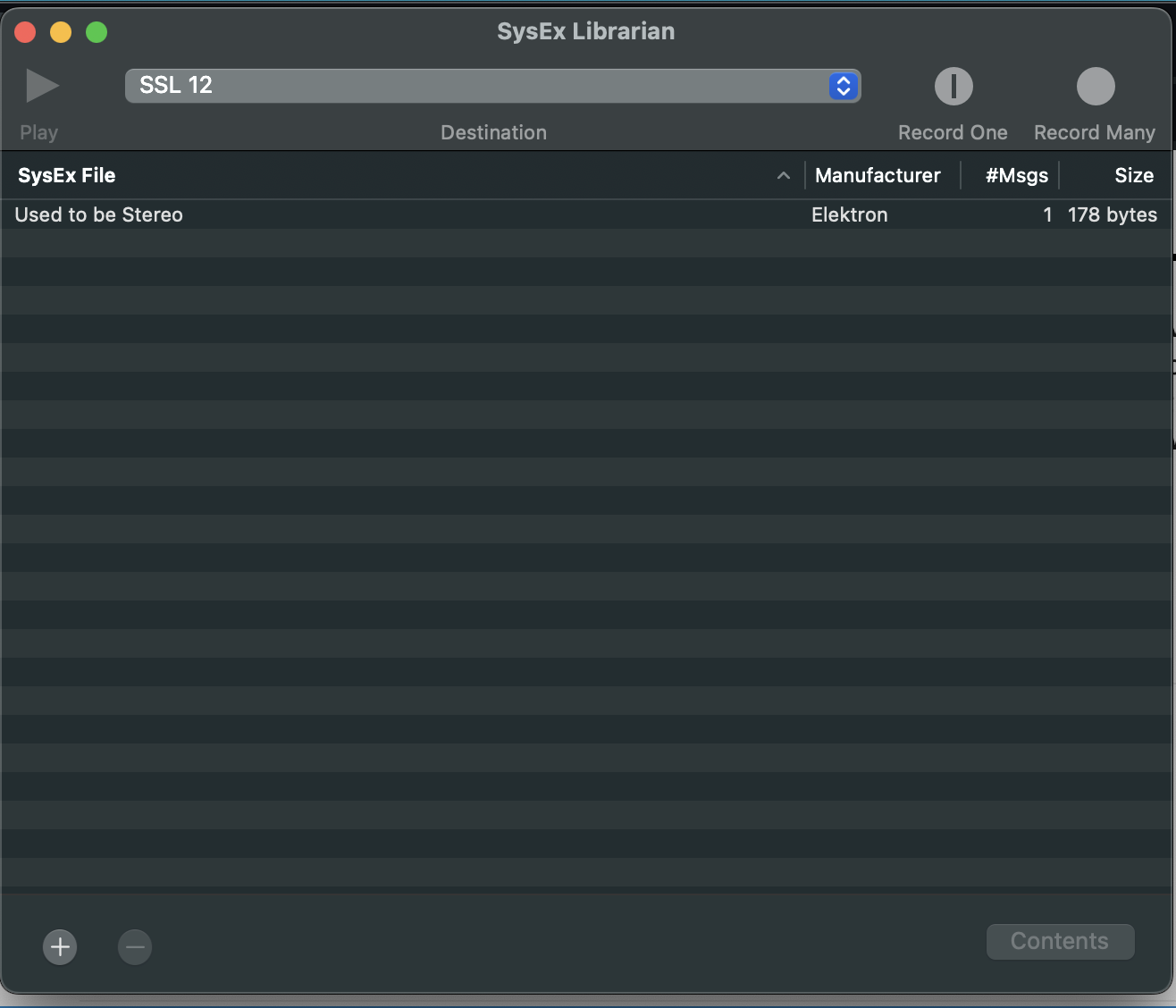
Task: Click the Elektron manufacturer cell
Action: tap(850, 214)
